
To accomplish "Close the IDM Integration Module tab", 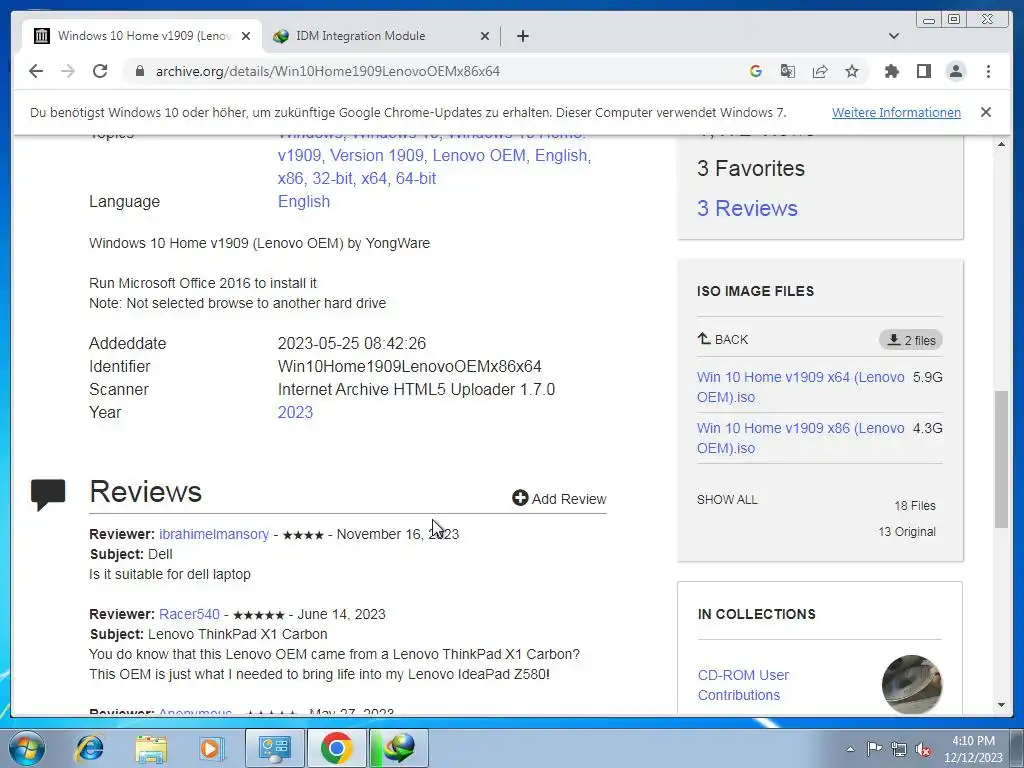I will point(485,36).
